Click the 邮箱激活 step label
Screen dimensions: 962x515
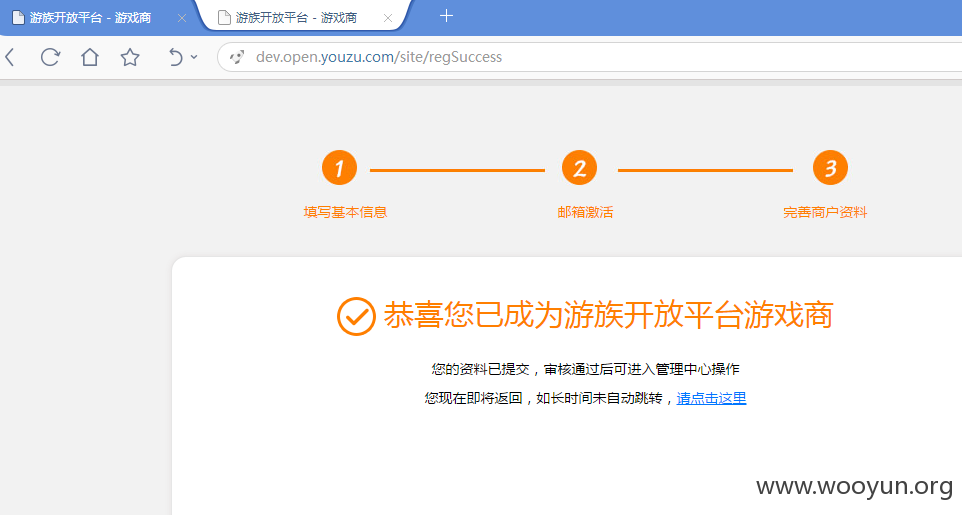tap(585, 212)
